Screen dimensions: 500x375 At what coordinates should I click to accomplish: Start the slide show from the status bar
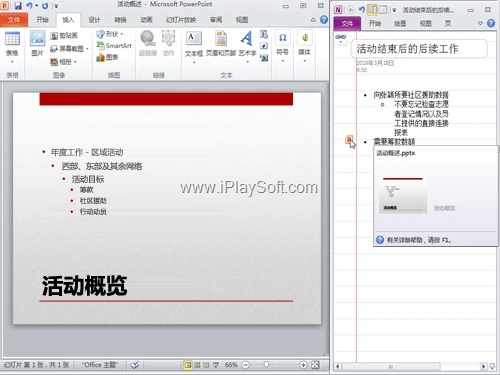point(216,365)
